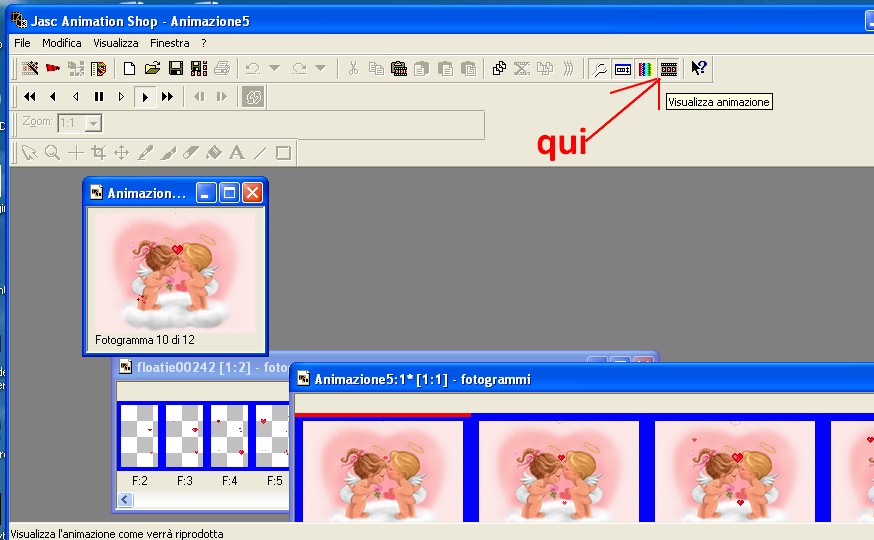
Task: Open the Finestra menu
Action: click(x=169, y=43)
